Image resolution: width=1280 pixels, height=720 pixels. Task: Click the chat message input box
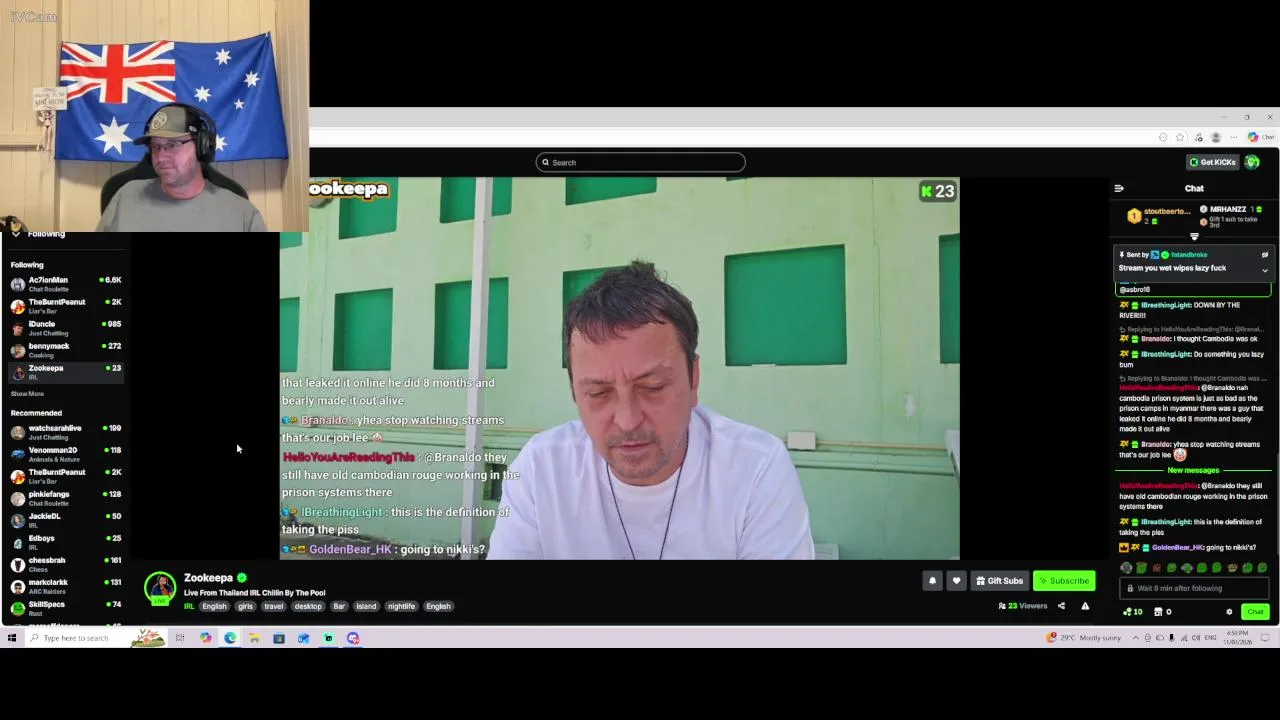[x=1193, y=588]
